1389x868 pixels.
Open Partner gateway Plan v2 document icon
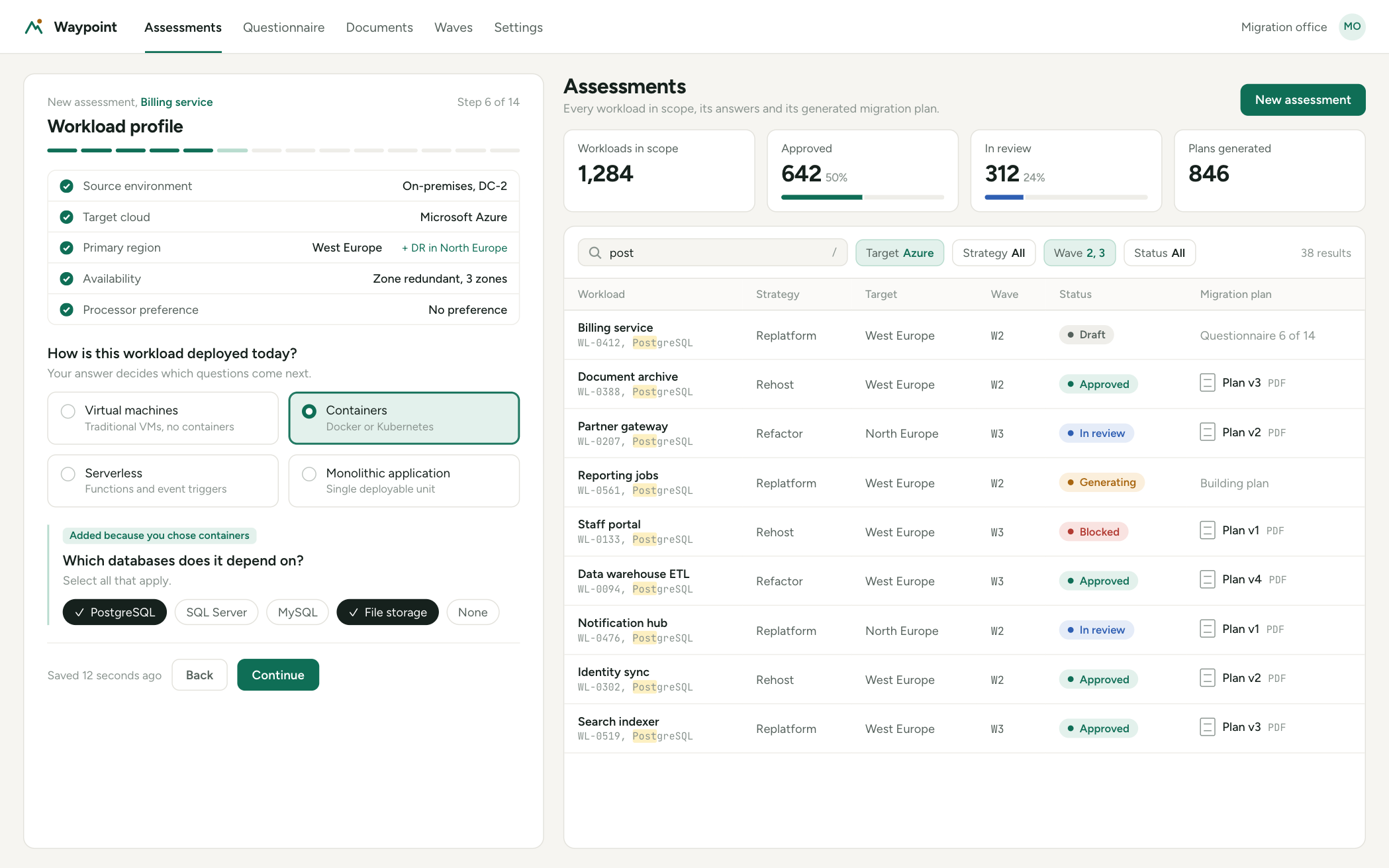(1207, 432)
